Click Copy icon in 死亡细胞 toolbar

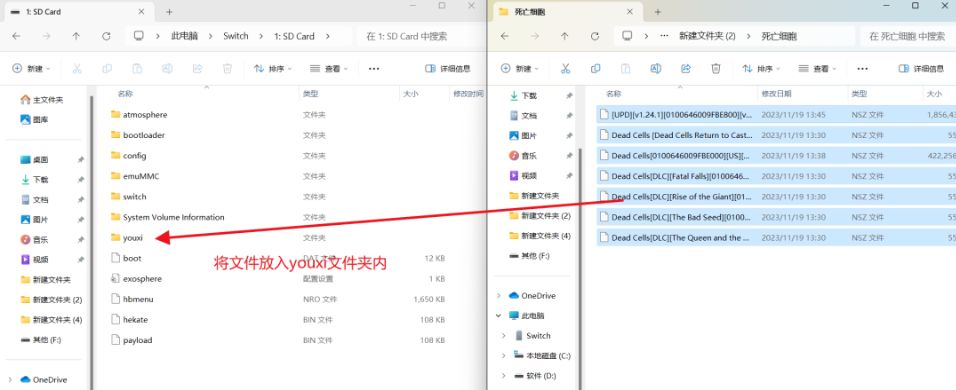coord(596,69)
